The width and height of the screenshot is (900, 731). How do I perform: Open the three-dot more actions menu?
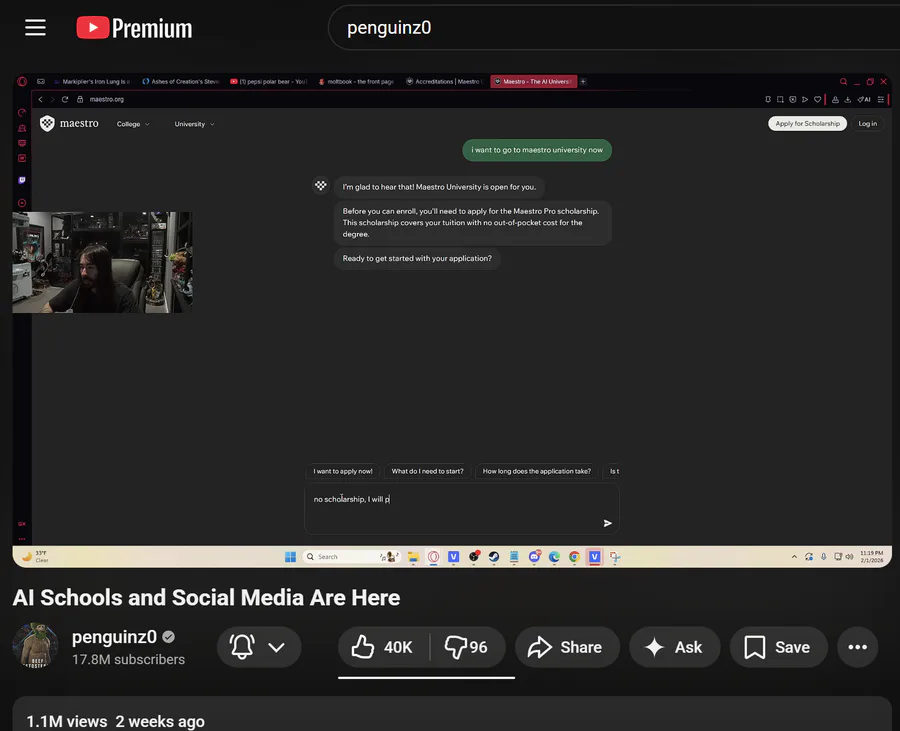click(x=858, y=647)
